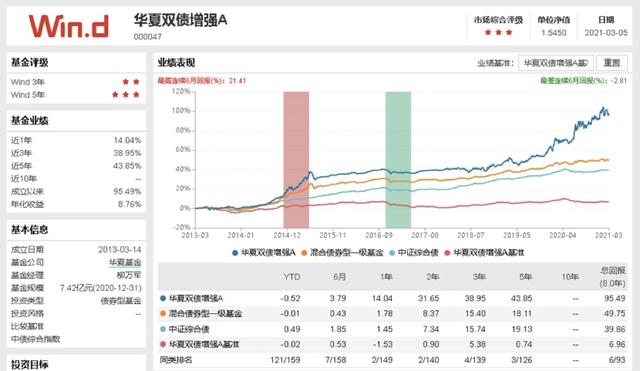This screenshot has height=371, width=640.
Task: Click the 近3年 return 38.95%
Action: coord(127,153)
